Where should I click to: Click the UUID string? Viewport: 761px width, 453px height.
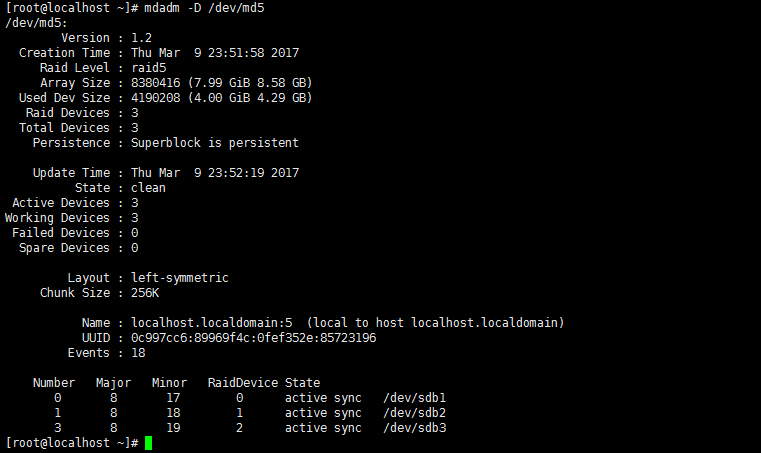pyautogui.click(x=253, y=338)
